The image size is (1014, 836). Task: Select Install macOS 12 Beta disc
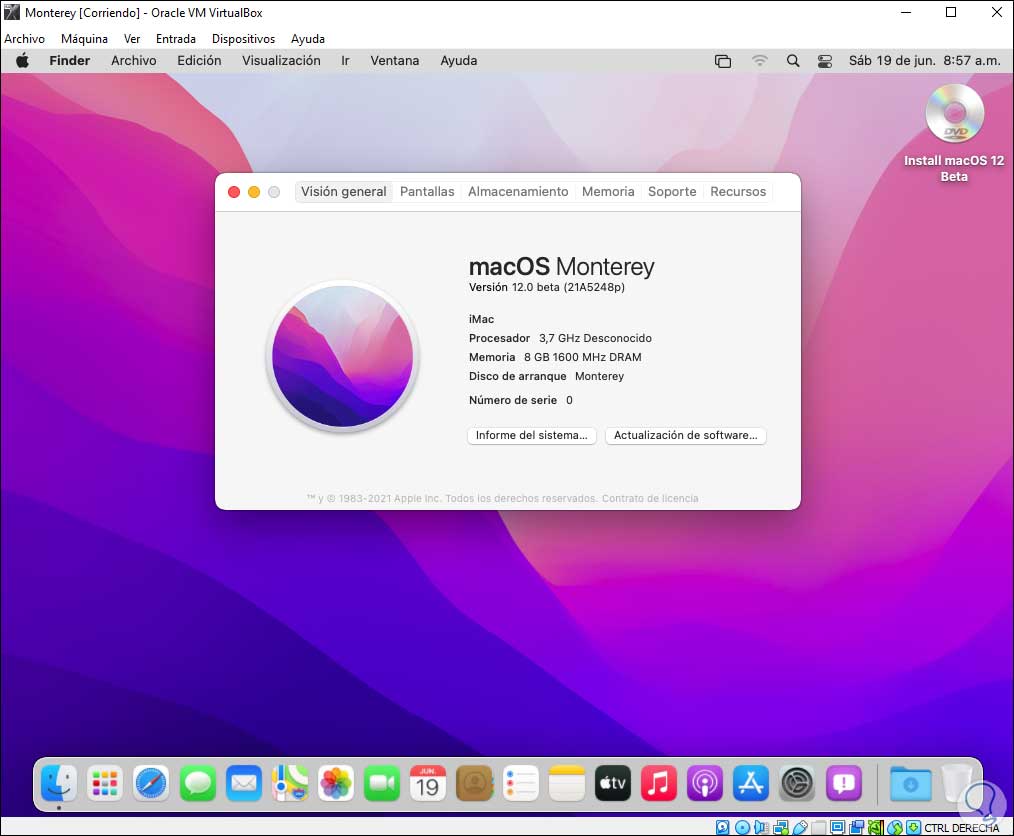coord(954,133)
